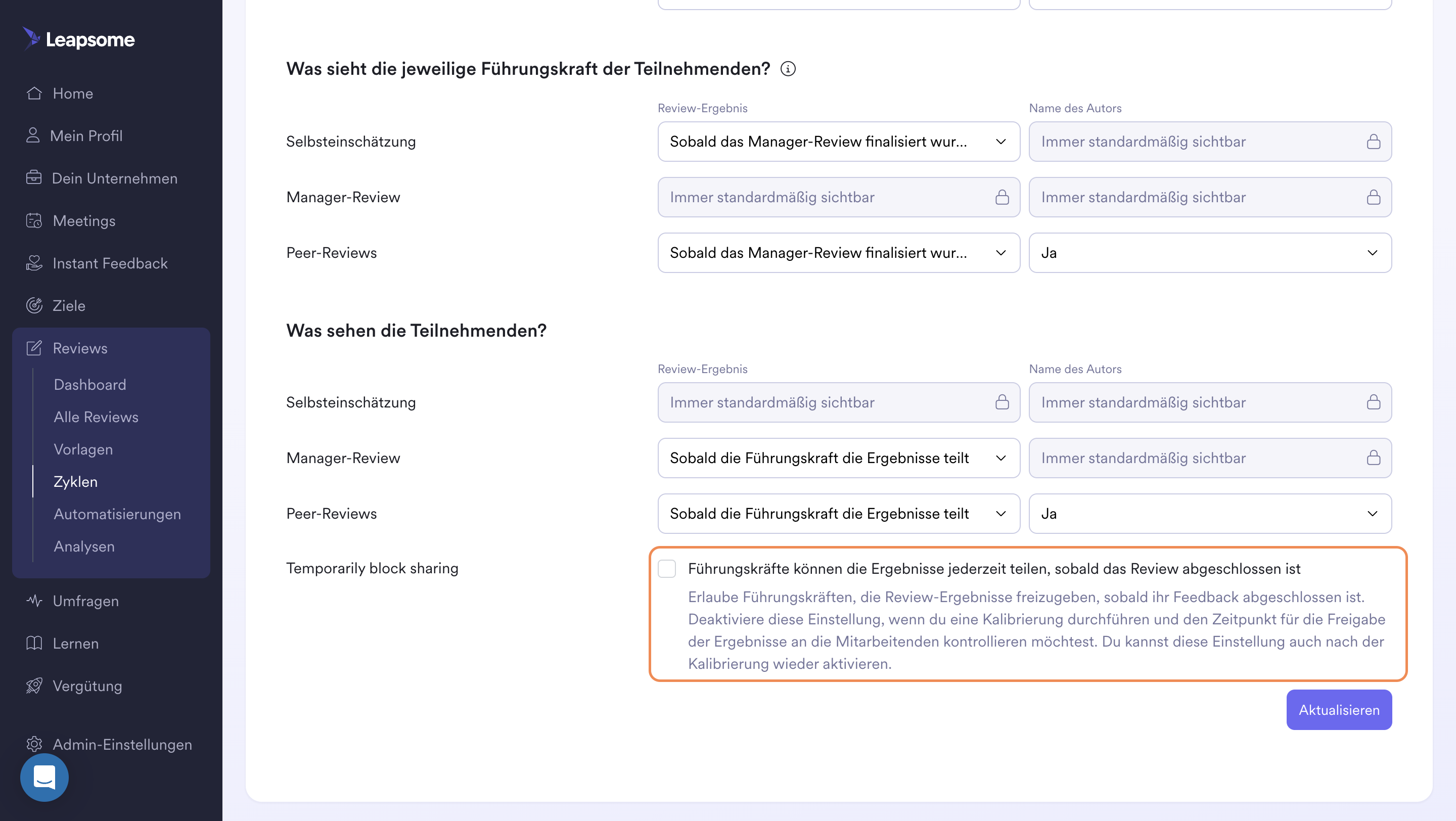The image size is (1456, 821).
Task: Enable Führungskräfte können Ergebnisse jederzeit teilen checkbox
Action: click(667, 568)
